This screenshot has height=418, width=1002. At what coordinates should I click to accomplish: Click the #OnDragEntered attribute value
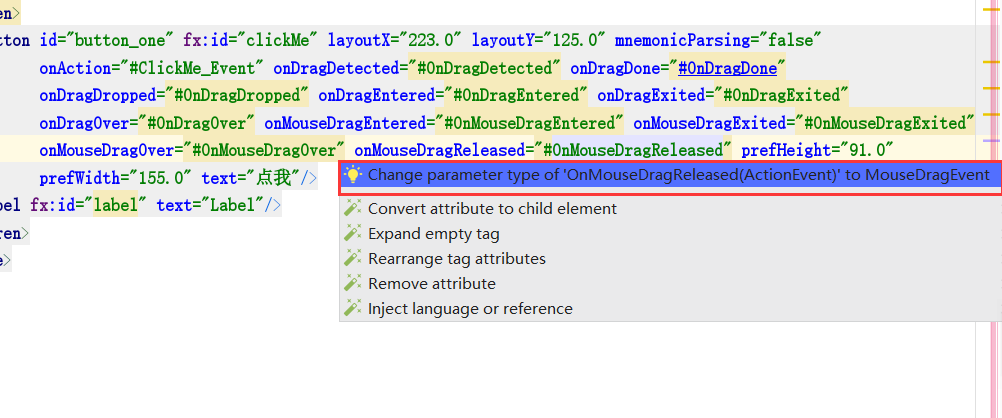[x=516, y=96]
